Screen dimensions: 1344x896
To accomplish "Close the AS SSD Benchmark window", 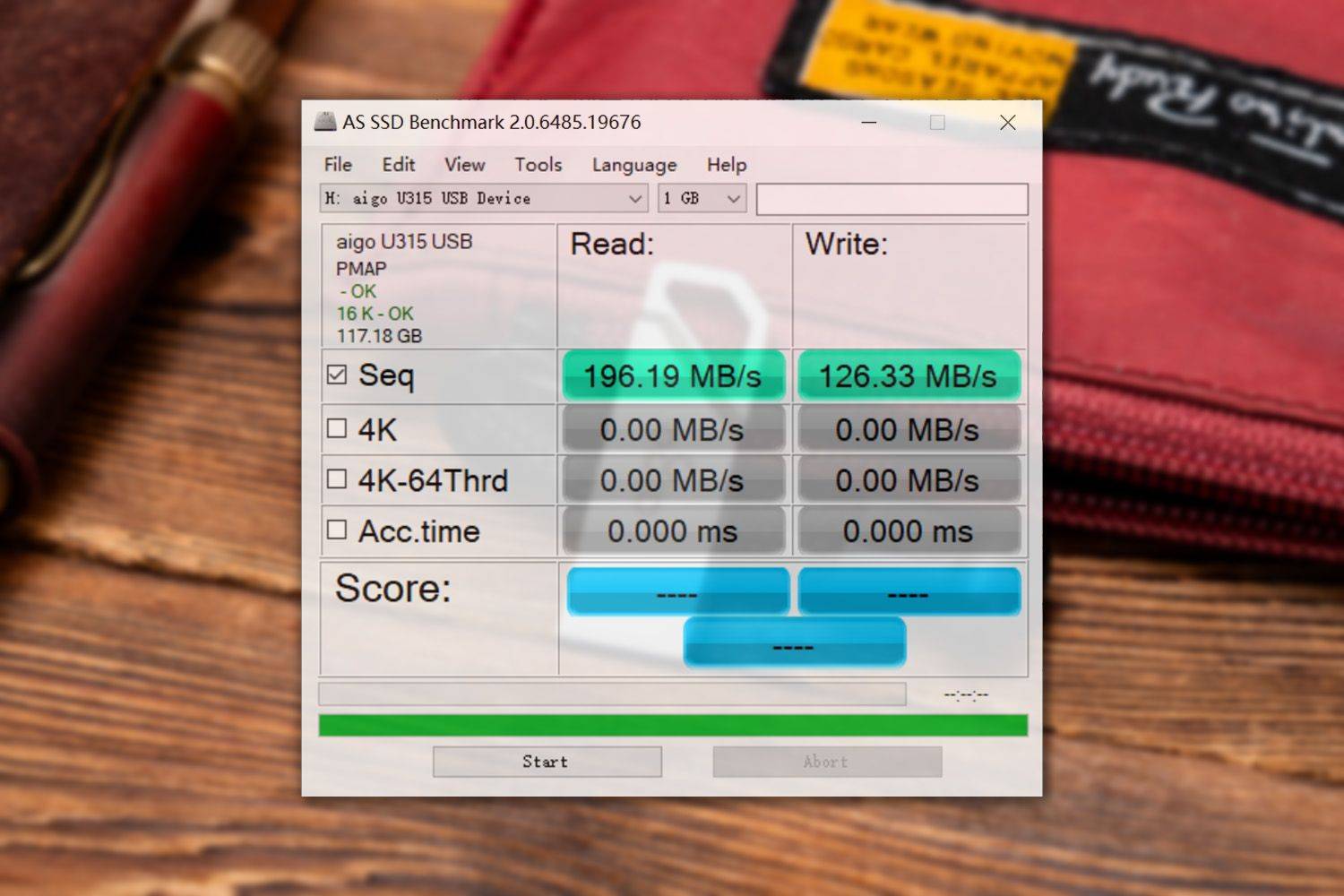I will click(x=1008, y=123).
